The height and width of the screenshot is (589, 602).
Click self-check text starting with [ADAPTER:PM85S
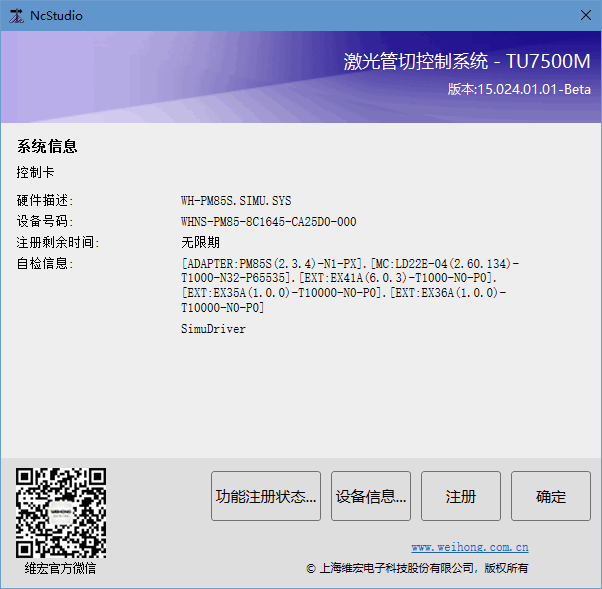coord(350,285)
